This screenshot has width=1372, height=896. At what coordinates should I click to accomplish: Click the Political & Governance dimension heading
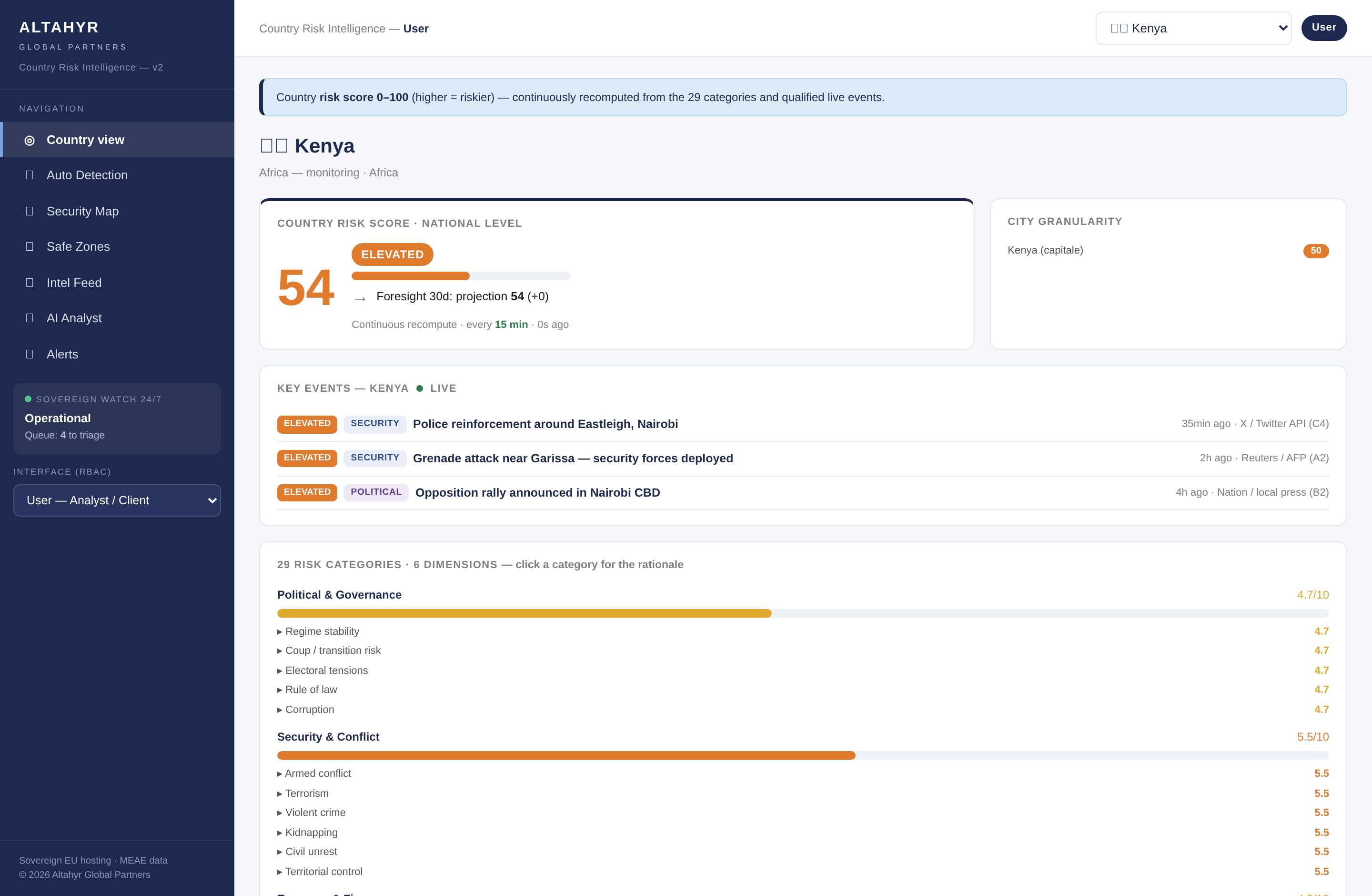point(339,594)
